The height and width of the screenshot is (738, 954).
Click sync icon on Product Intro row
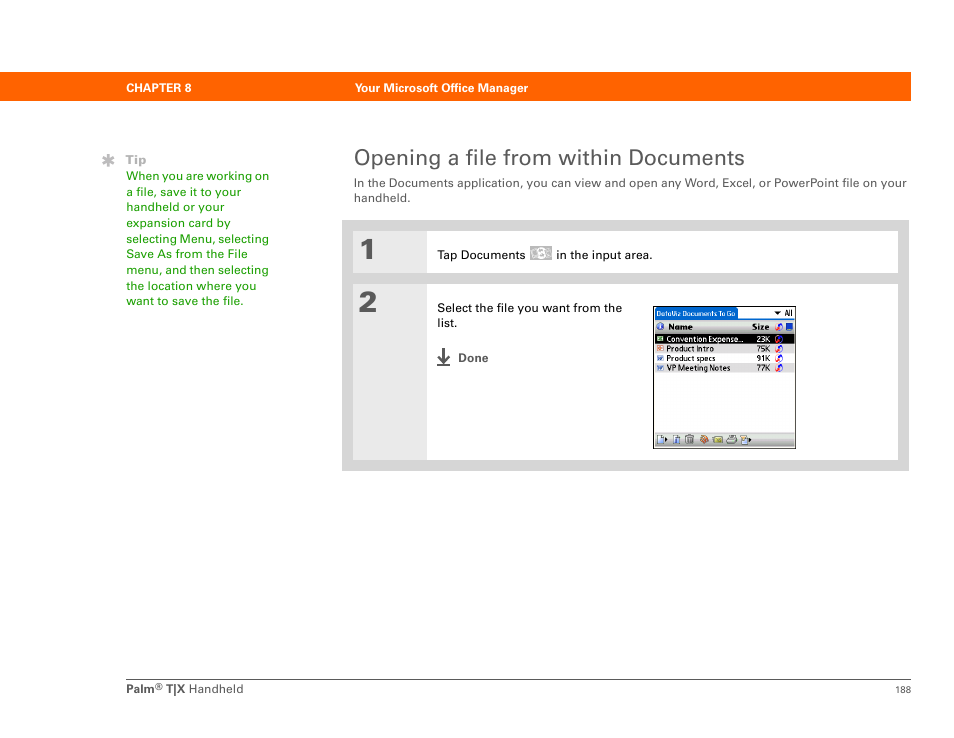(779, 349)
